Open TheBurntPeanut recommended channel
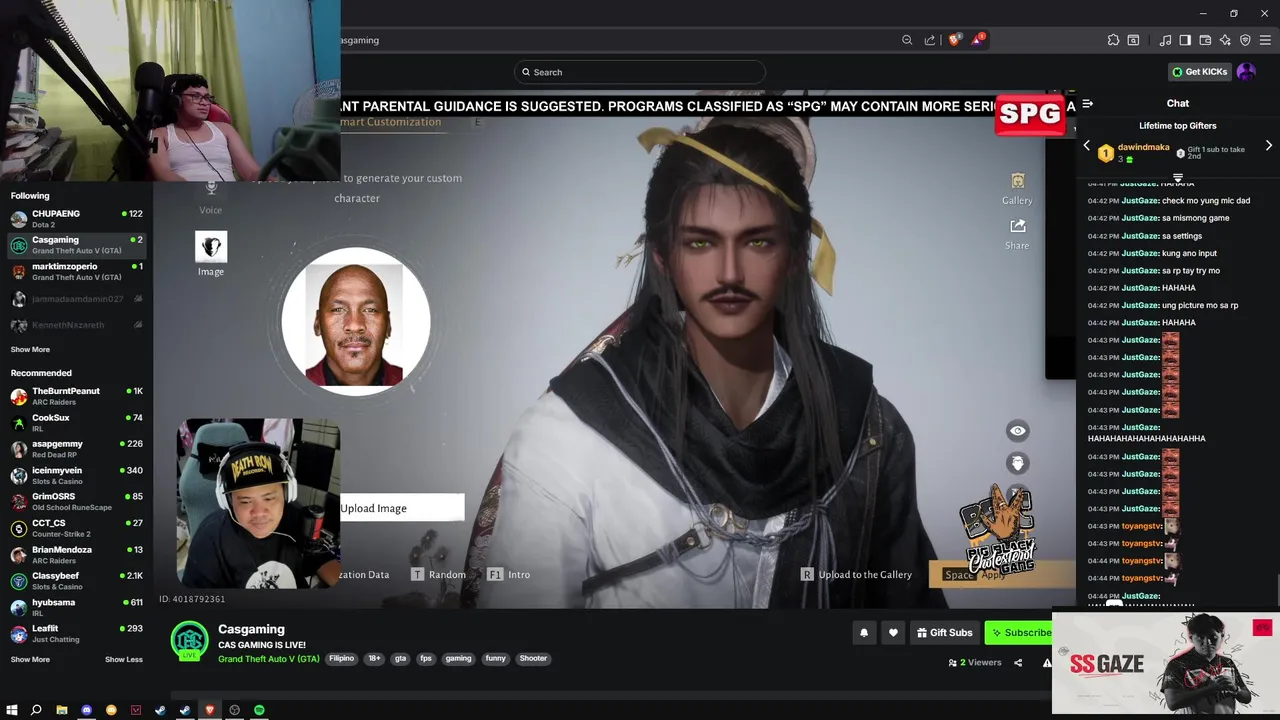This screenshot has width=1280, height=720. coord(77,396)
